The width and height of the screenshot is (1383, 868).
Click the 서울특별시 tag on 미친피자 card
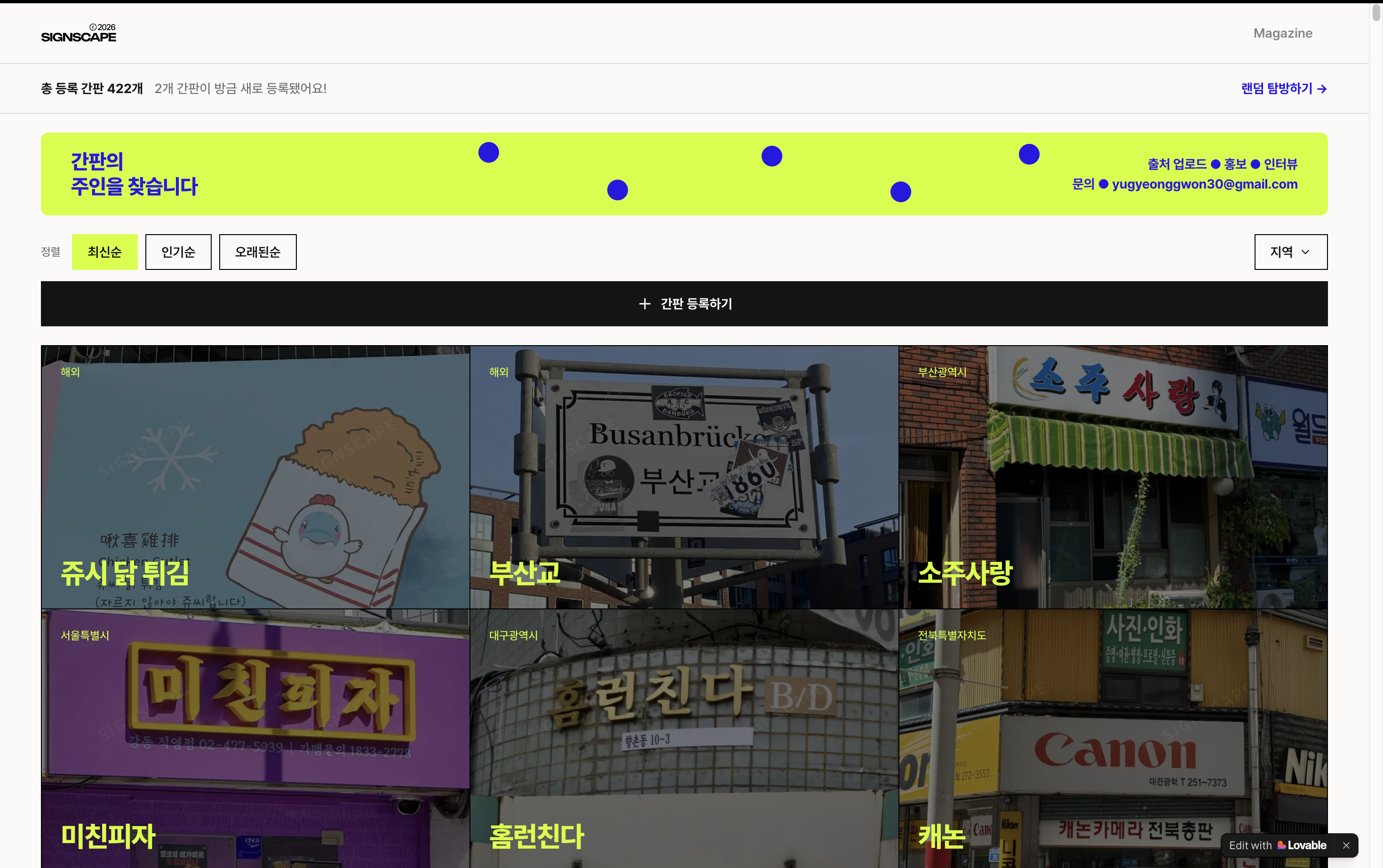click(x=85, y=636)
